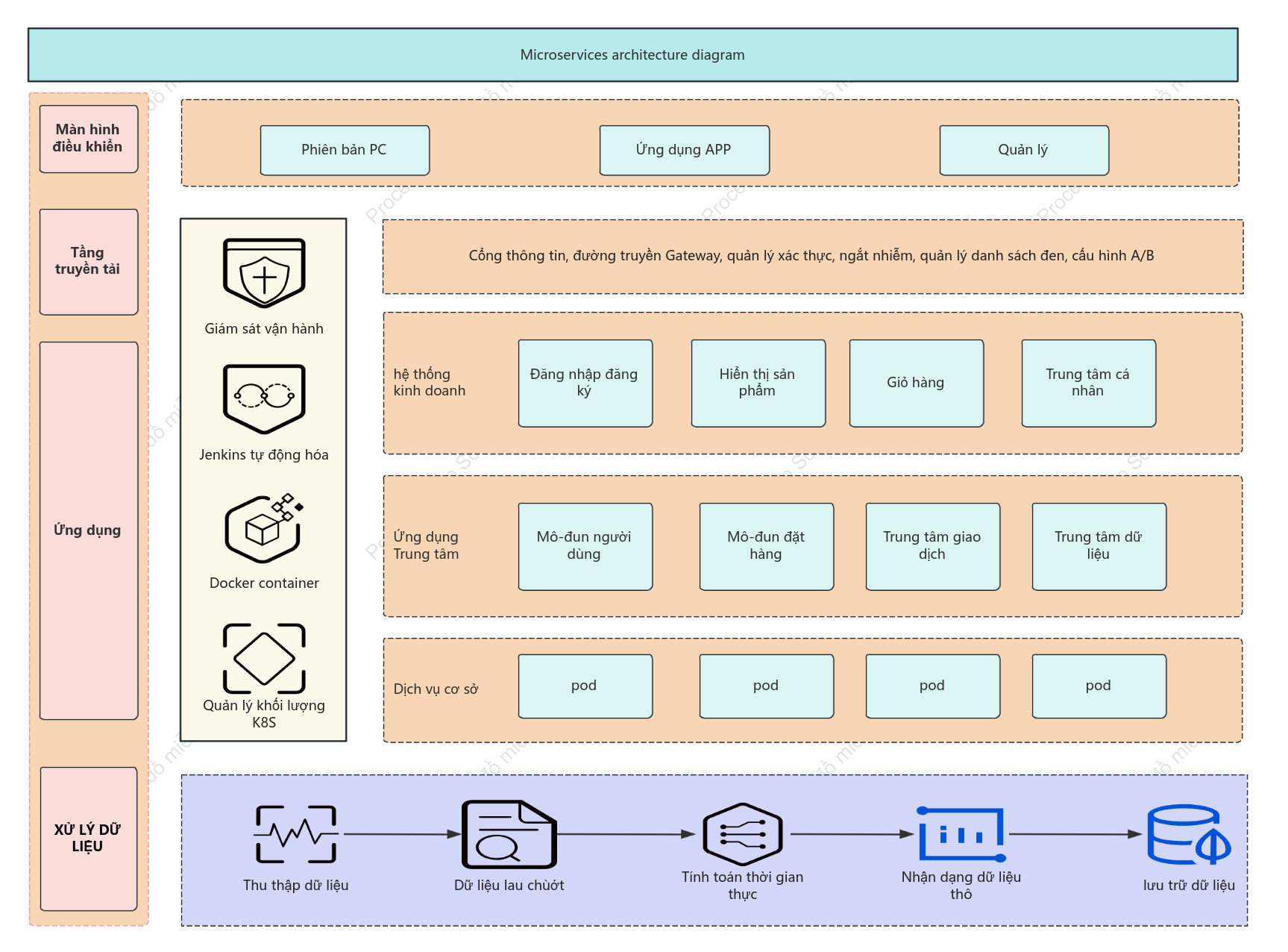Click the lưu trữ dữ liệu caption

tap(1189, 886)
